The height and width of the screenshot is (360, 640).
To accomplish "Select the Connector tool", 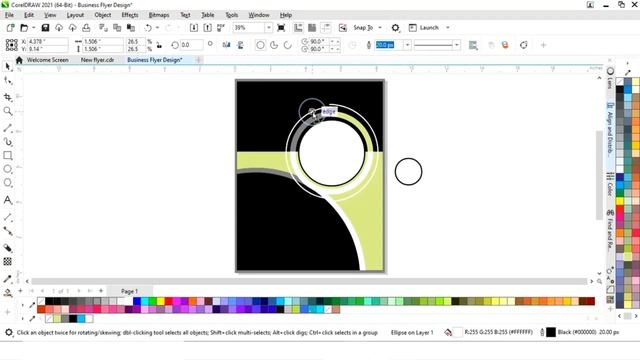I will [7, 231].
